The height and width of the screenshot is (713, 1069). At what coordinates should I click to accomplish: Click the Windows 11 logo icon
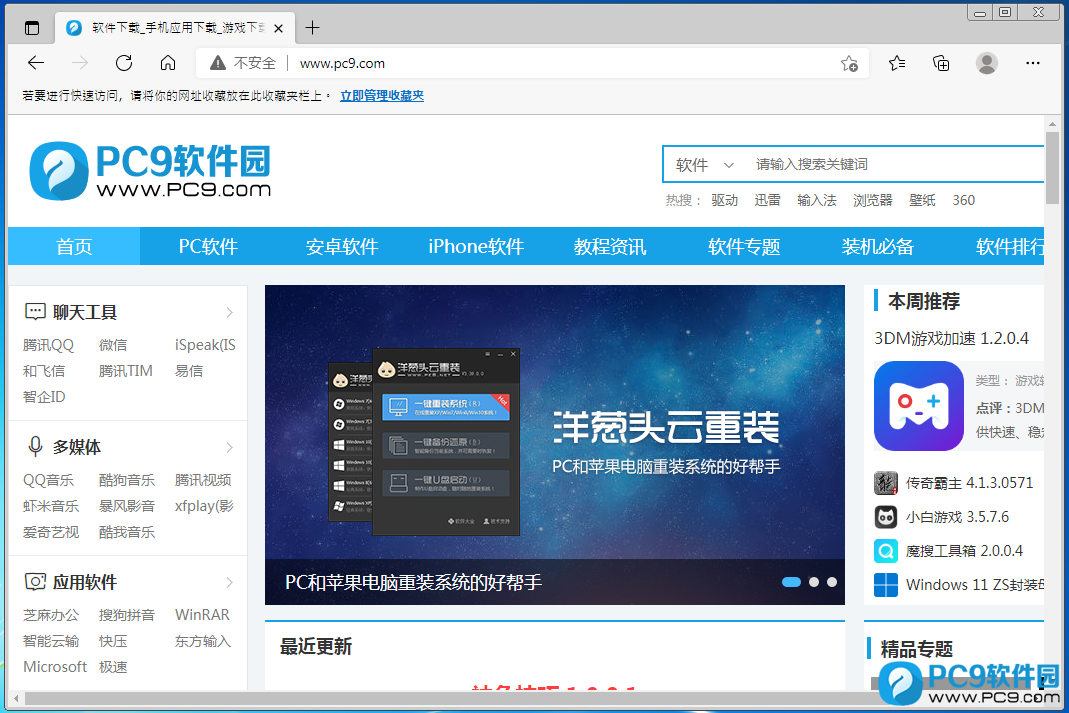point(886,585)
